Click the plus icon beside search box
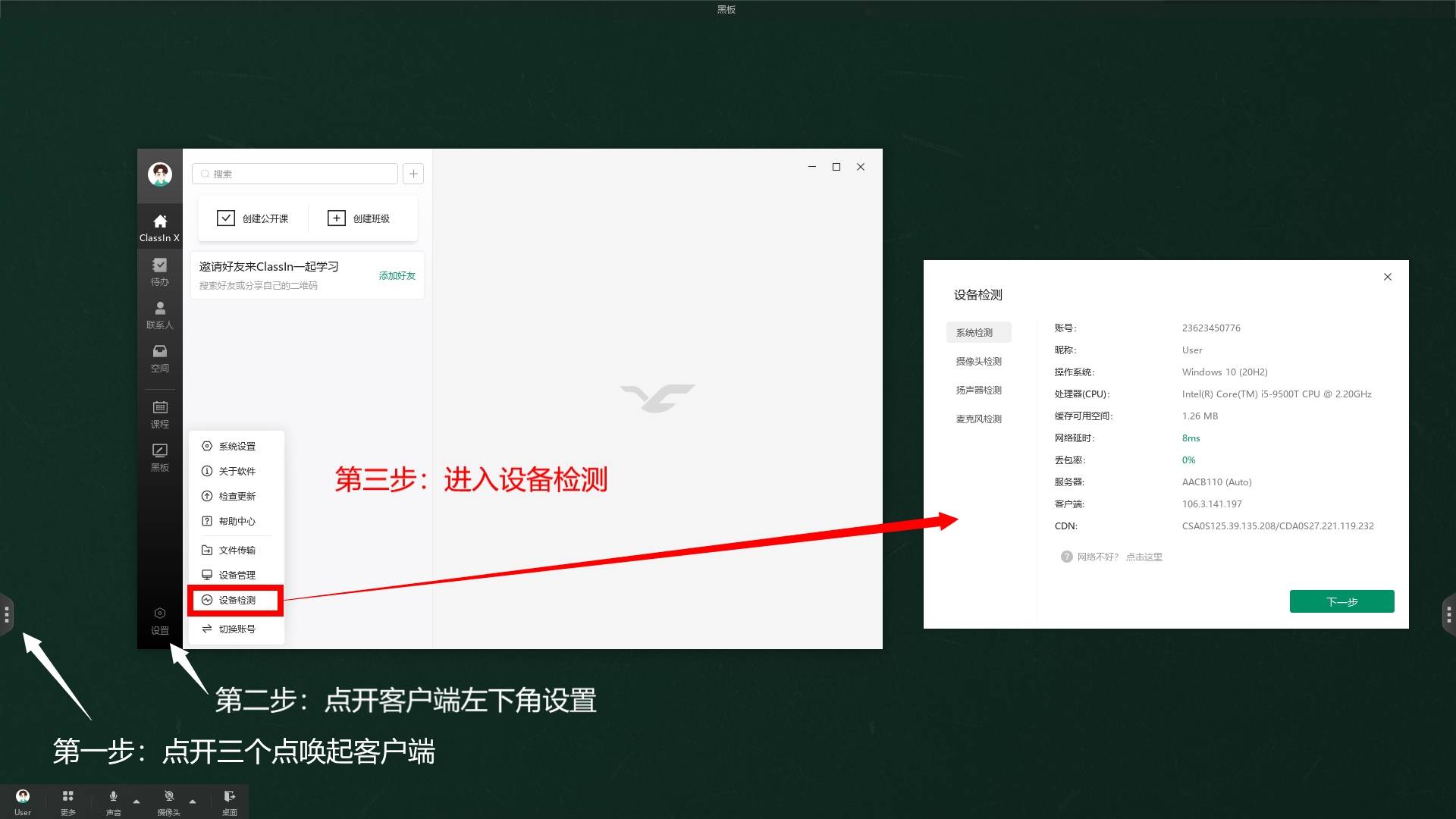1456x819 pixels. click(413, 174)
